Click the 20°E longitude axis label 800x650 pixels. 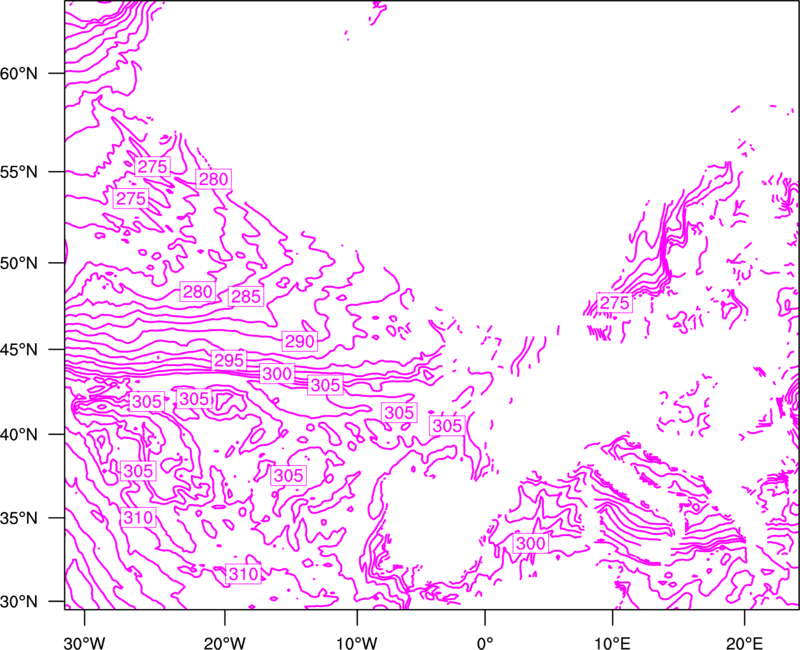point(744,643)
